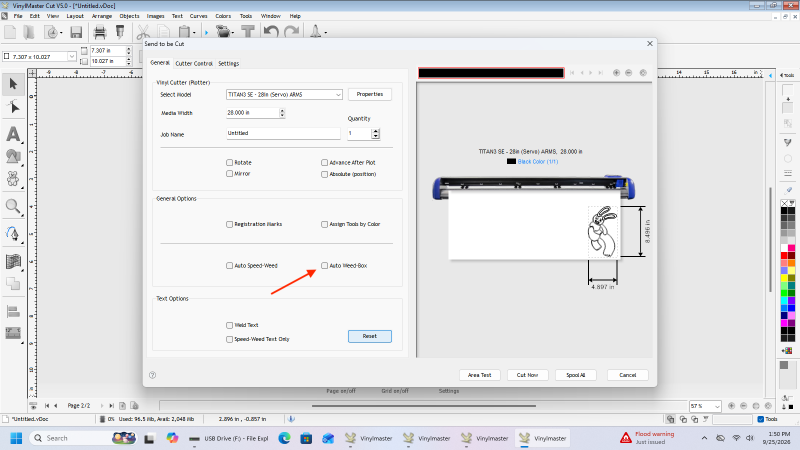Viewport: 800px width, 450px height.
Task: Click the Print icon in toolbar
Action: pyautogui.click(x=99, y=33)
